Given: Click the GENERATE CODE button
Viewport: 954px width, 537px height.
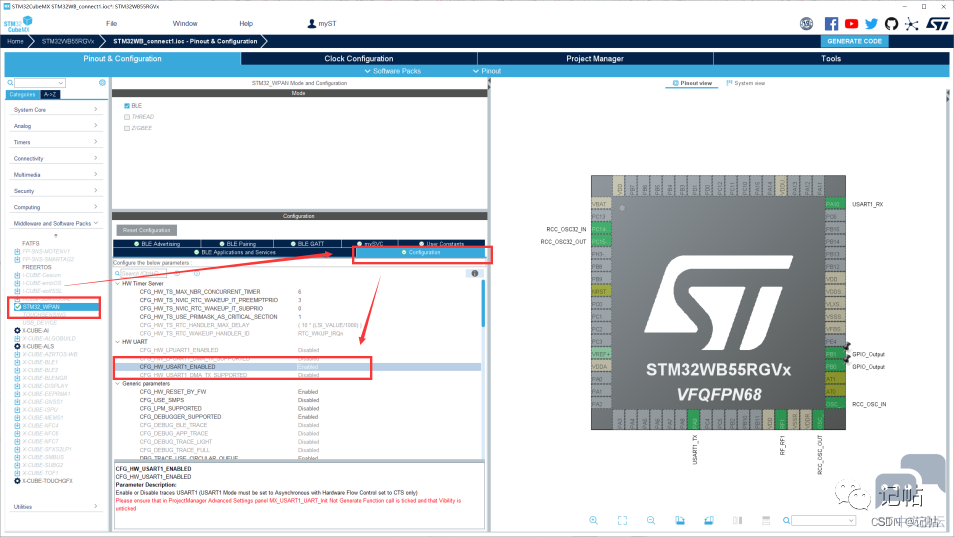Looking at the screenshot, I should point(854,41).
